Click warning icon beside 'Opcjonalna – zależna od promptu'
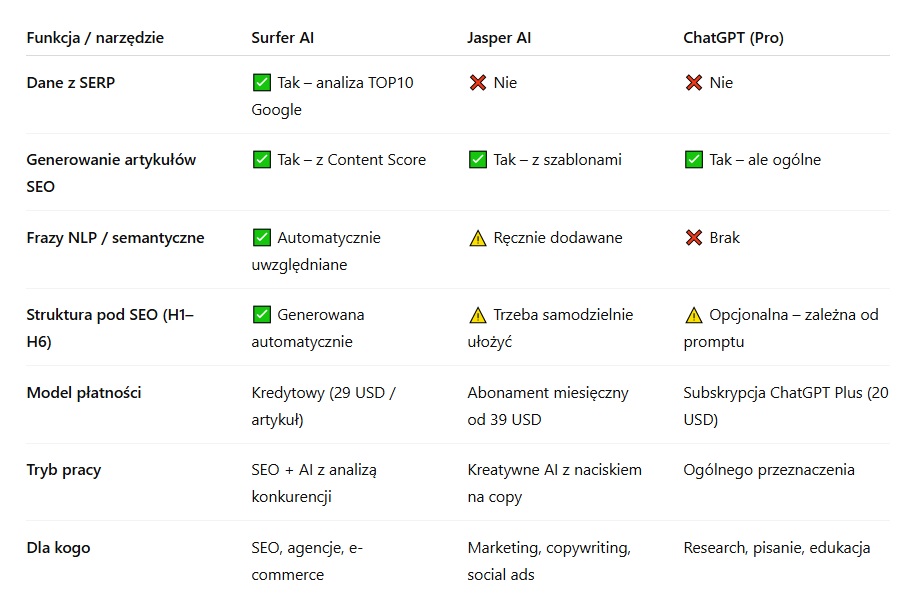 (x=693, y=315)
